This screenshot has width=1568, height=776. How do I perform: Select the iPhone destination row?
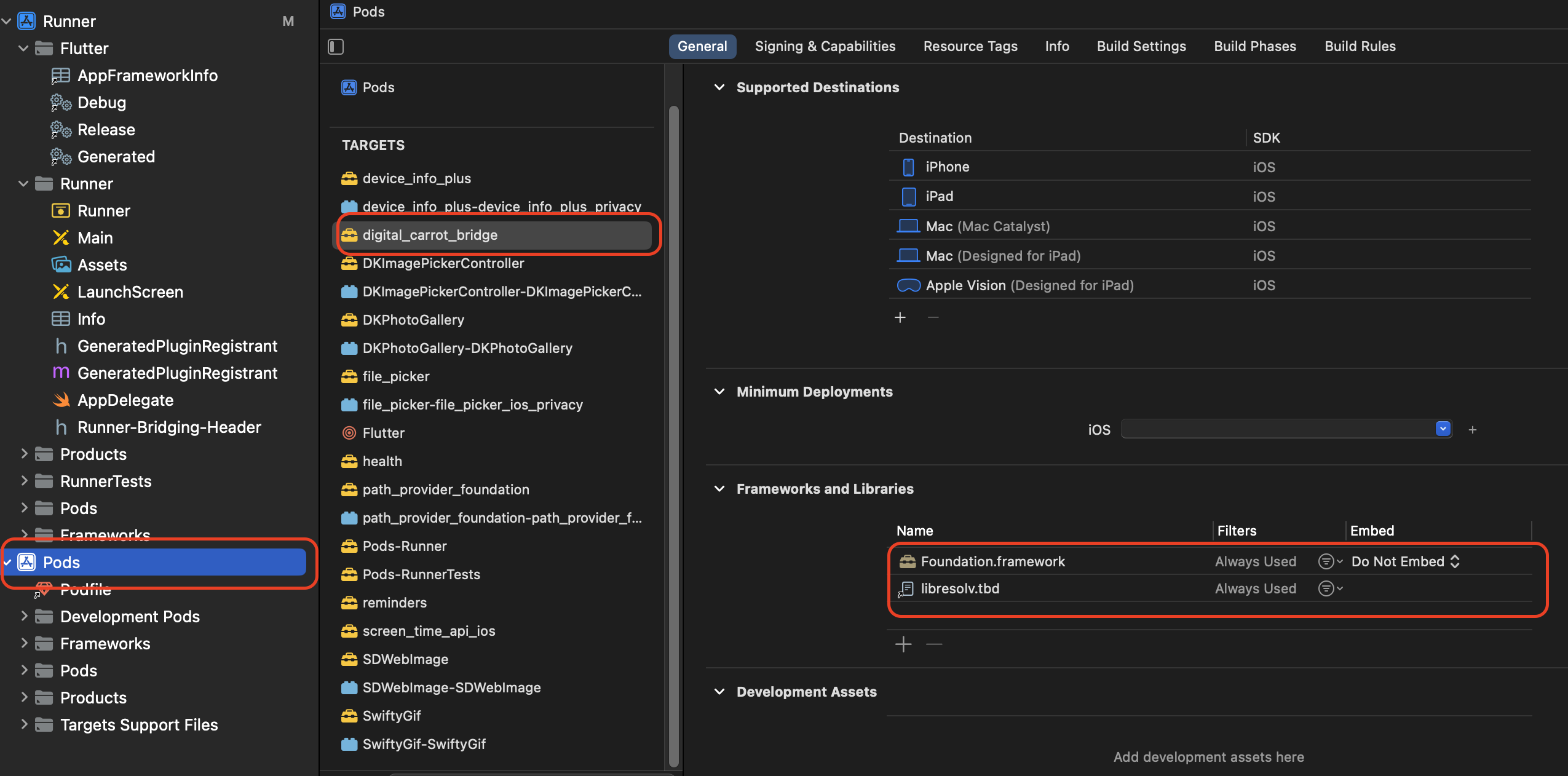[x=1210, y=167]
